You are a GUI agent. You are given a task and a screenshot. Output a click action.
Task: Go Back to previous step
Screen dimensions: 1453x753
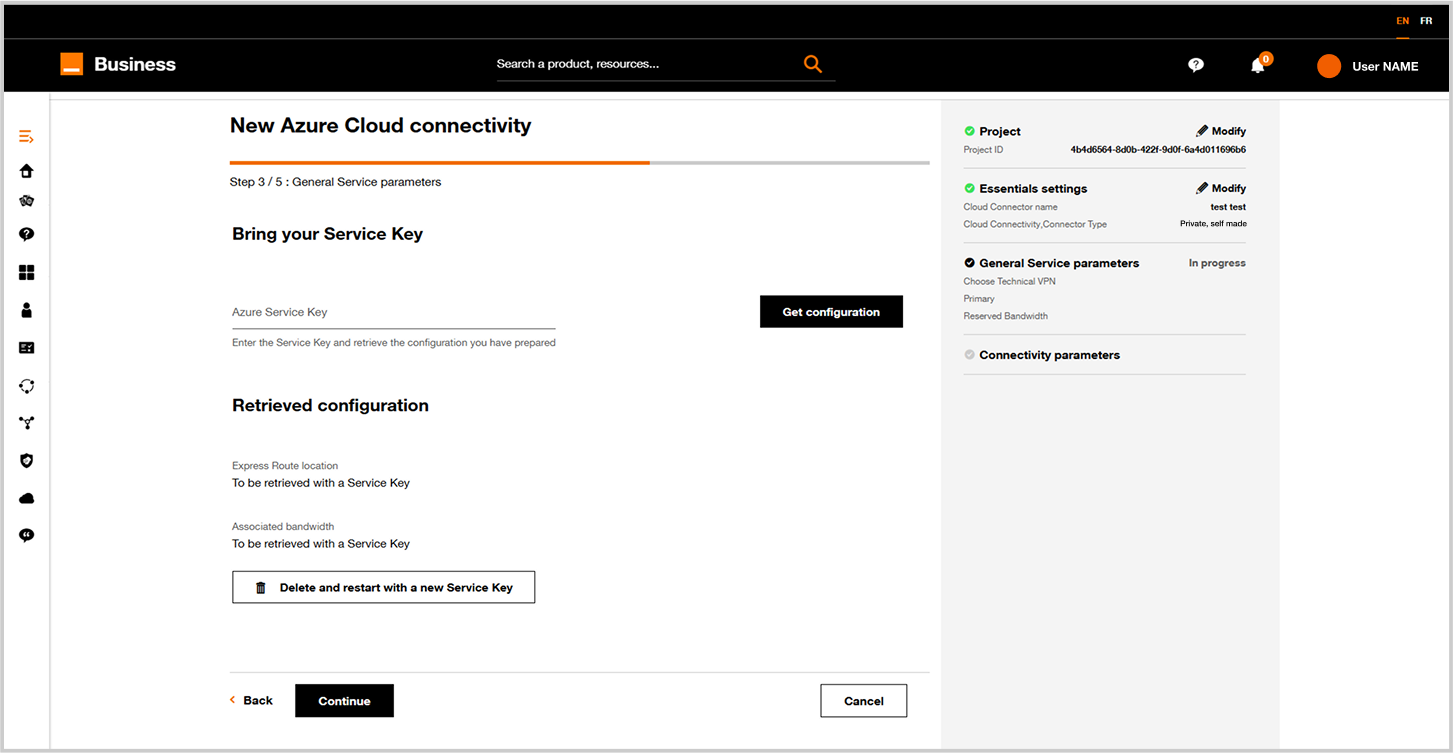coord(252,701)
